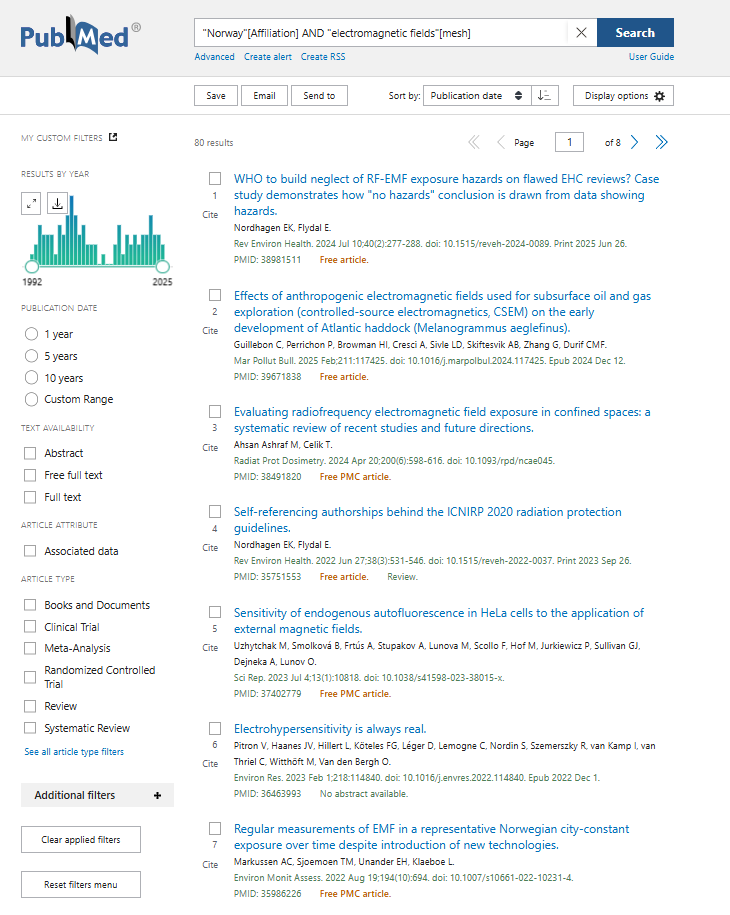Clear the search query with X icon

coord(581,33)
